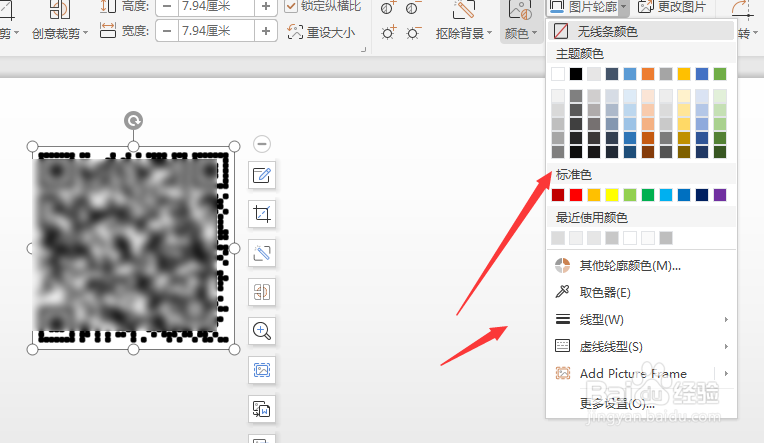Click the width (宽度) value field
The width and height of the screenshot is (764, 443).
[x=216, y=31]
